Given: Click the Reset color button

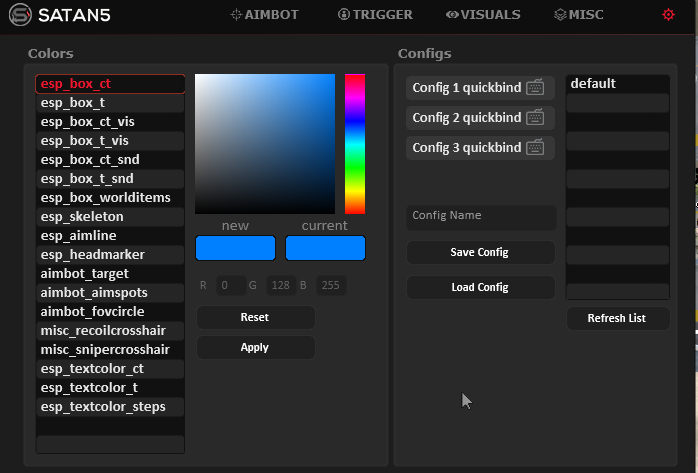Looking at the screenshot, I should (x=256, y=317).
